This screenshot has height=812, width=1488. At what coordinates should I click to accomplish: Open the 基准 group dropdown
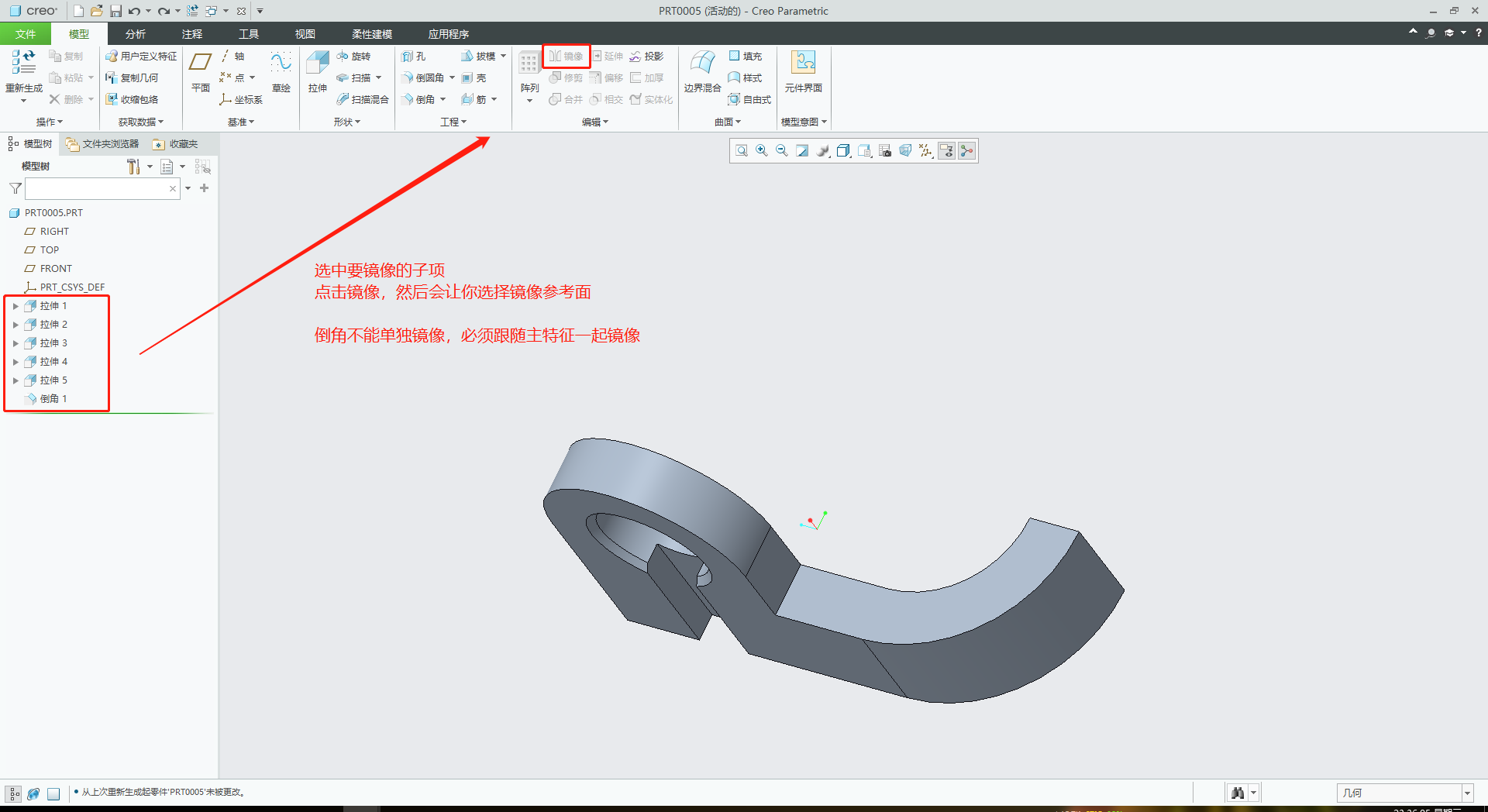[x=241, y=122]
